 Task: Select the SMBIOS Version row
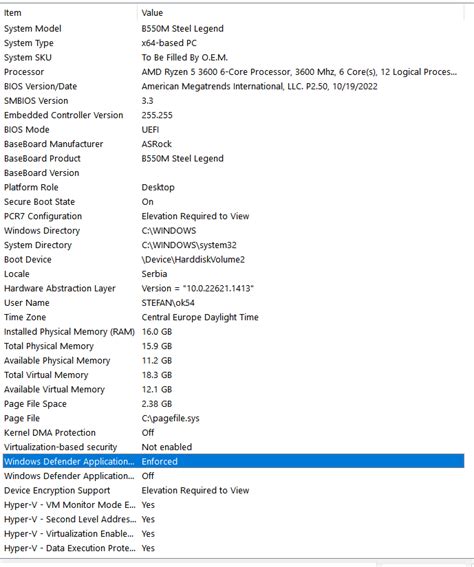click(233, 101)
